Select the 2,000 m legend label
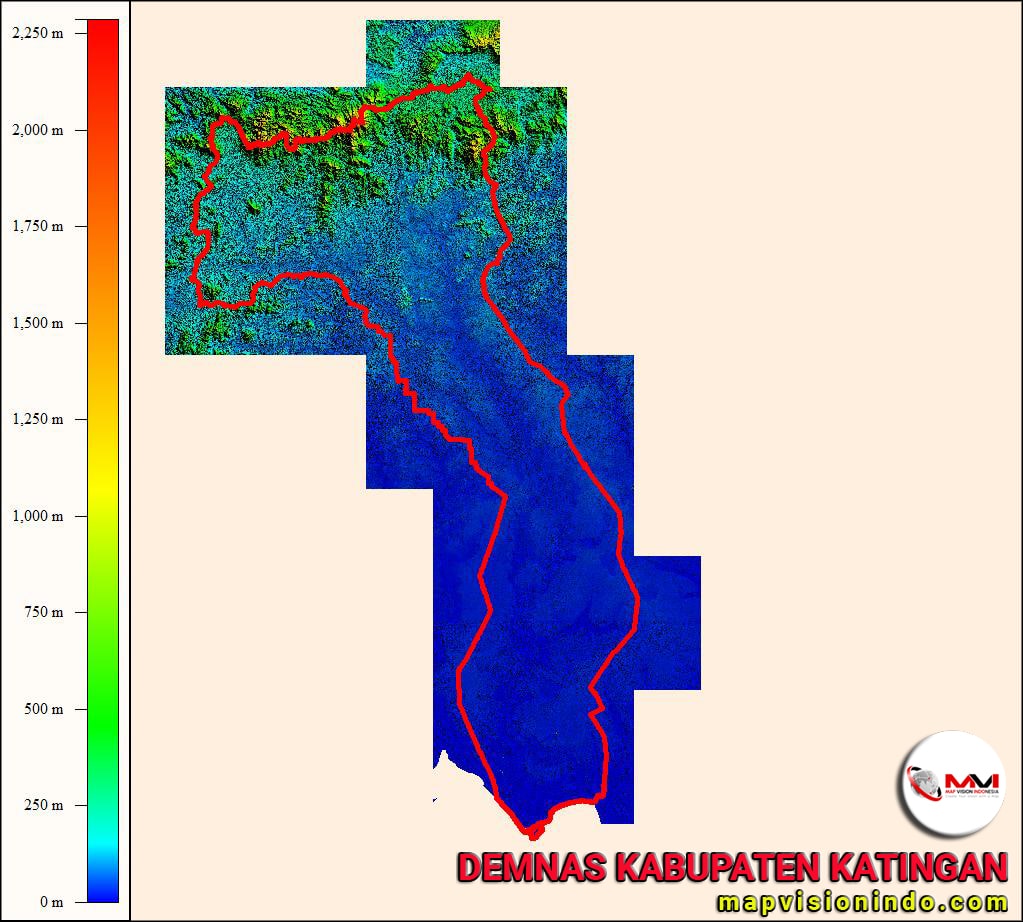The width and height of the screenshot is (1023, 922). click(37, 130)
